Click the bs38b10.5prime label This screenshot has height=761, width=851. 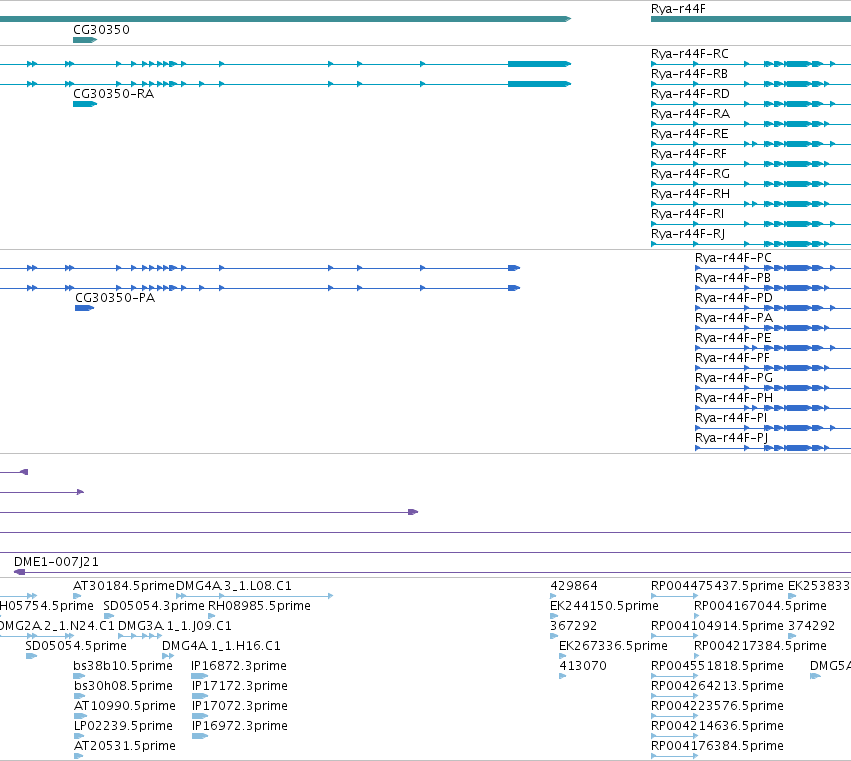point(123,666)
